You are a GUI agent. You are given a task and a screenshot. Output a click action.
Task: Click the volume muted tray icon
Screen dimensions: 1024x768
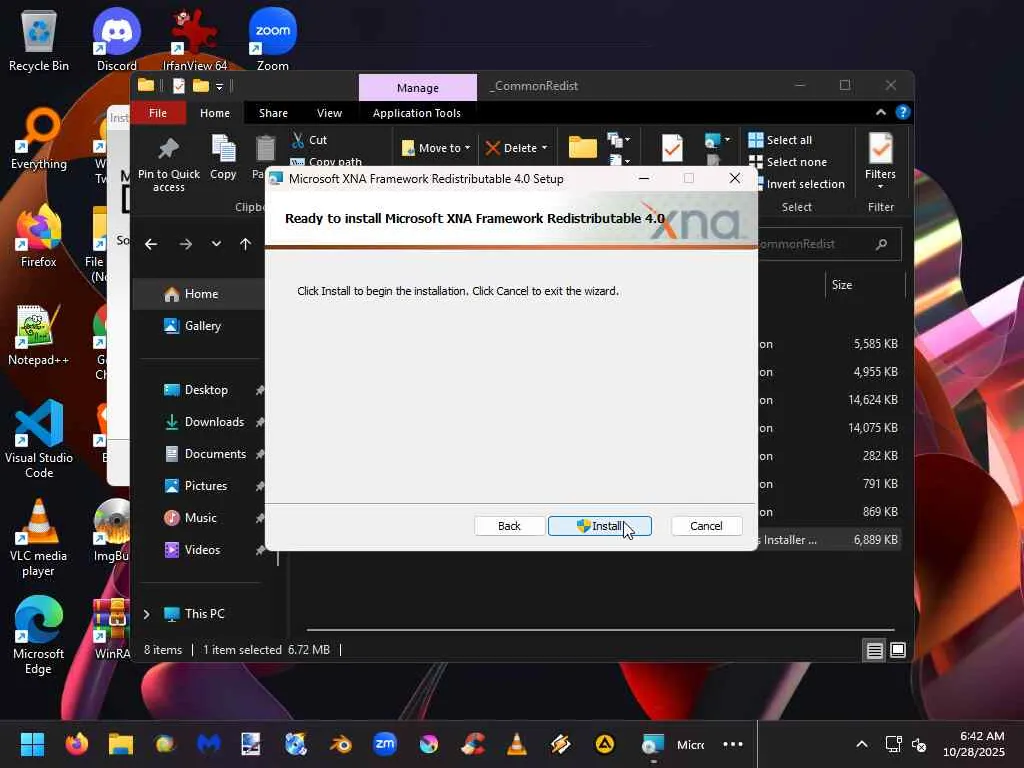point(919,744)
